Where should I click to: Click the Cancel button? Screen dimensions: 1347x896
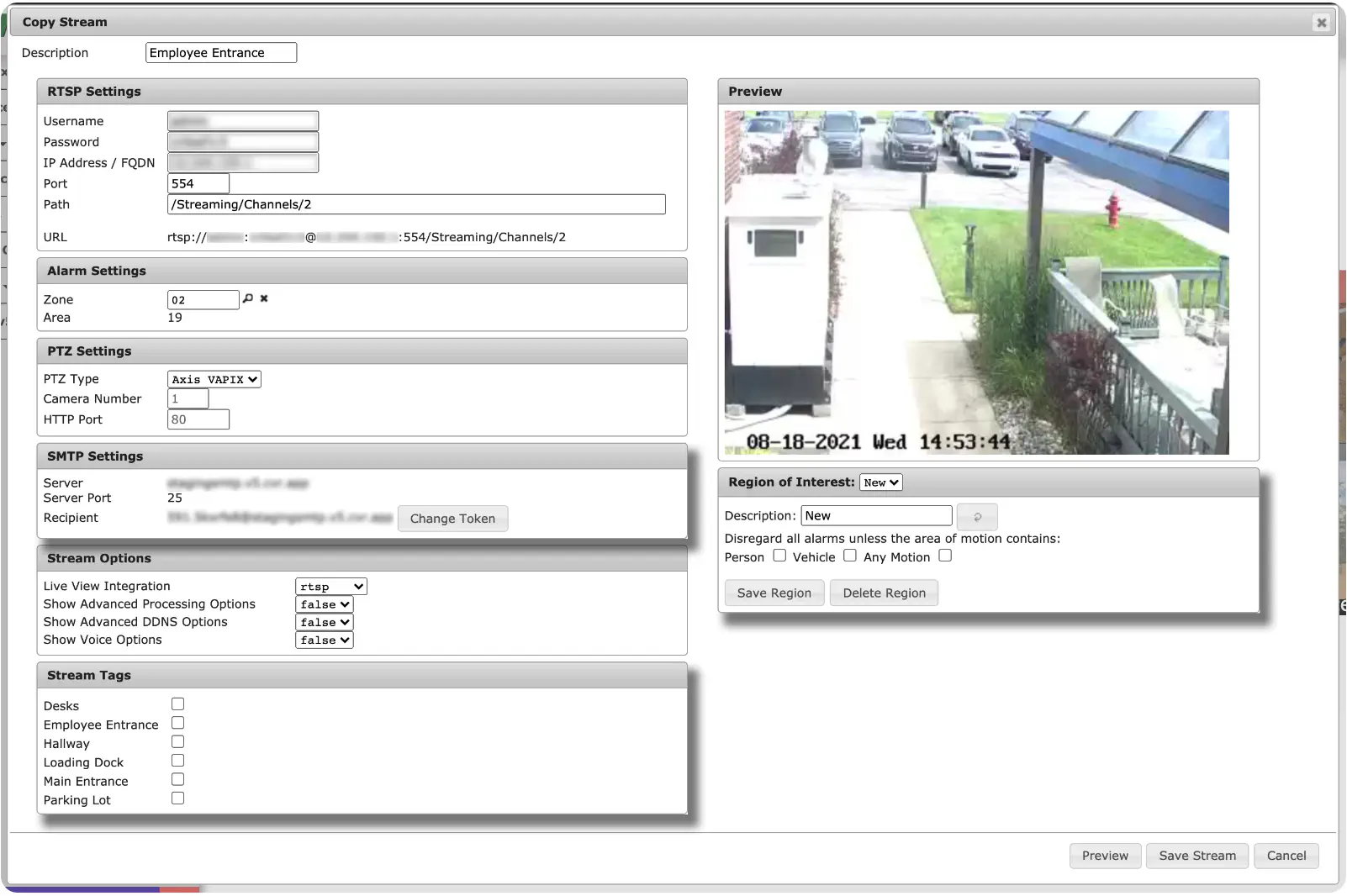(1286, 856)
